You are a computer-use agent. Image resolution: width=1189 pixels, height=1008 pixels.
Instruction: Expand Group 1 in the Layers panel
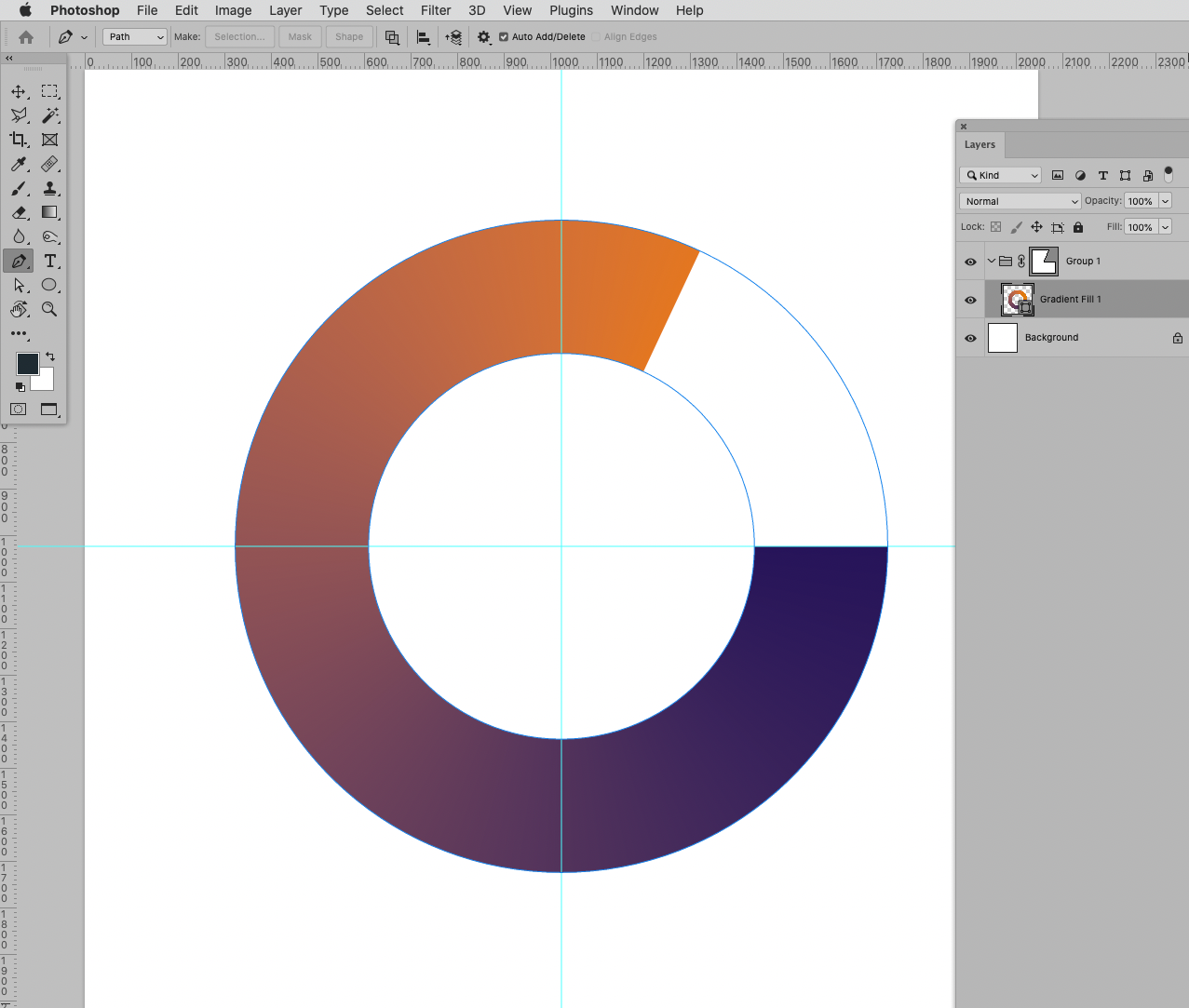(x=992, y=262)
